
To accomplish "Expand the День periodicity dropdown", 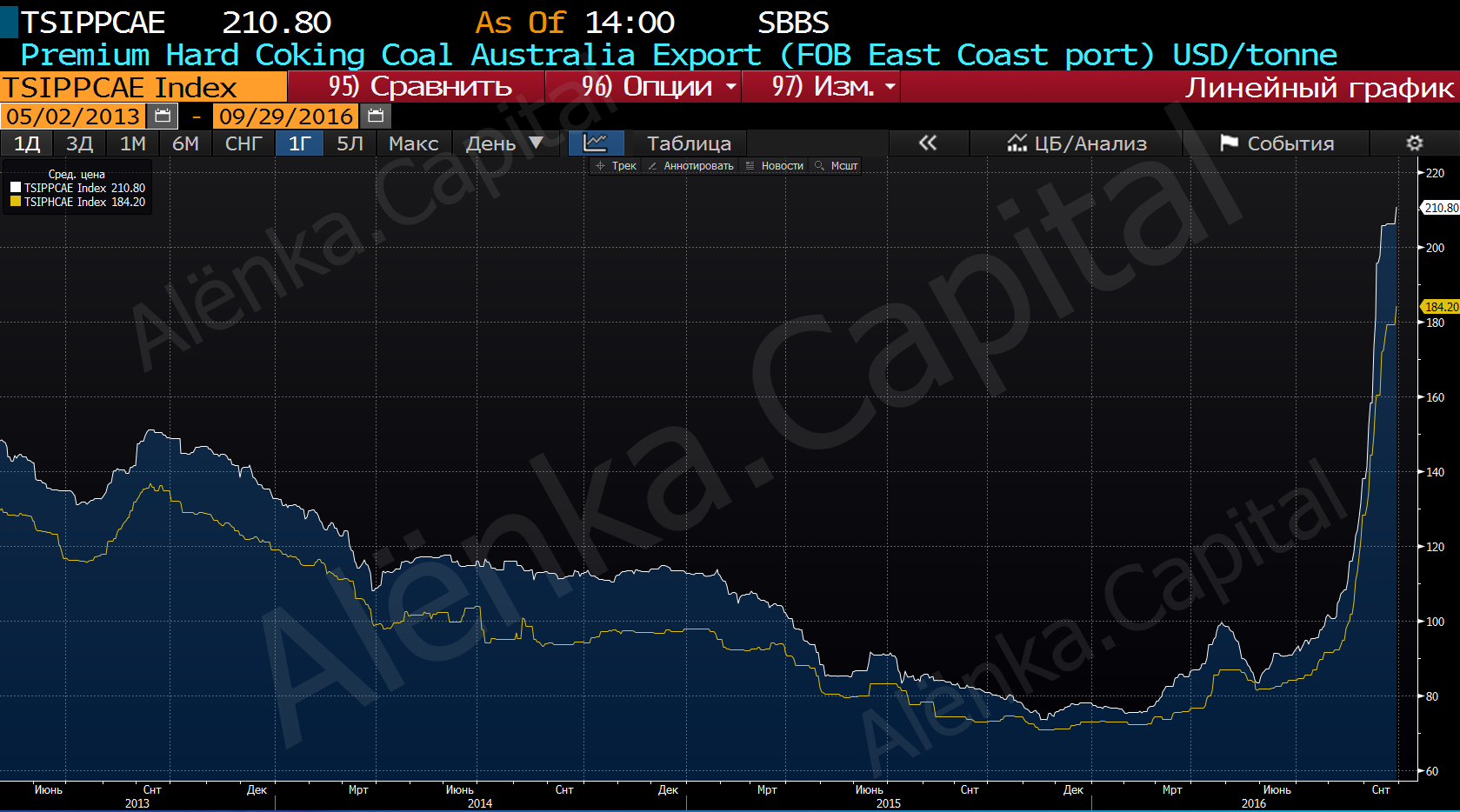I will tap(504, 143).
